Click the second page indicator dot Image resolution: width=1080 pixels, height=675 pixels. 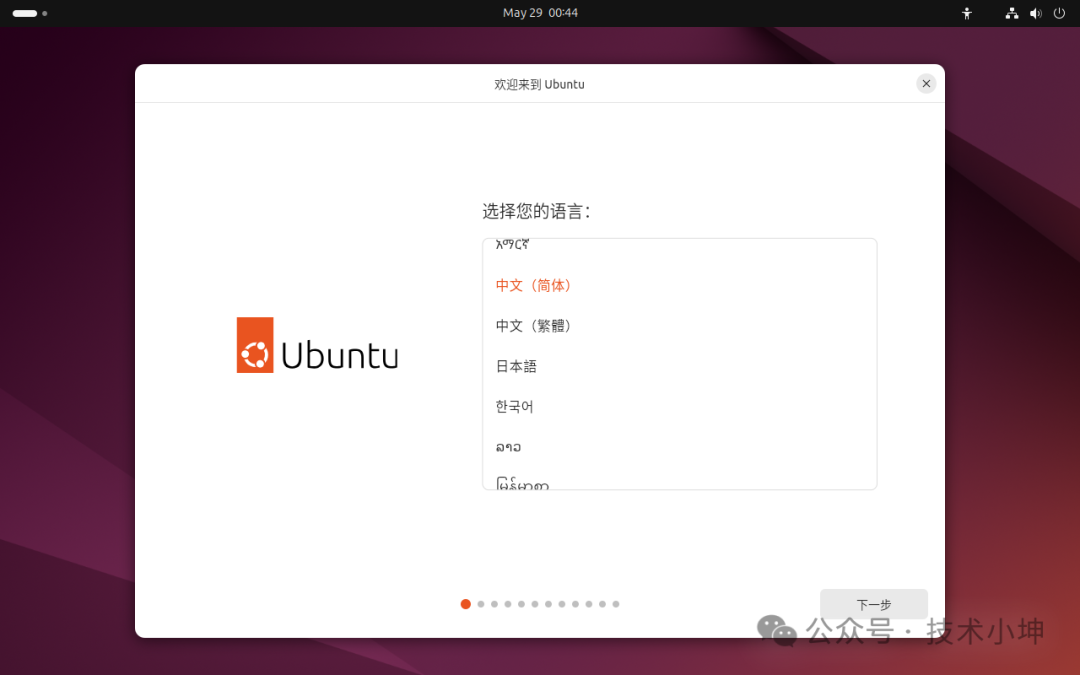pos(481,604)
